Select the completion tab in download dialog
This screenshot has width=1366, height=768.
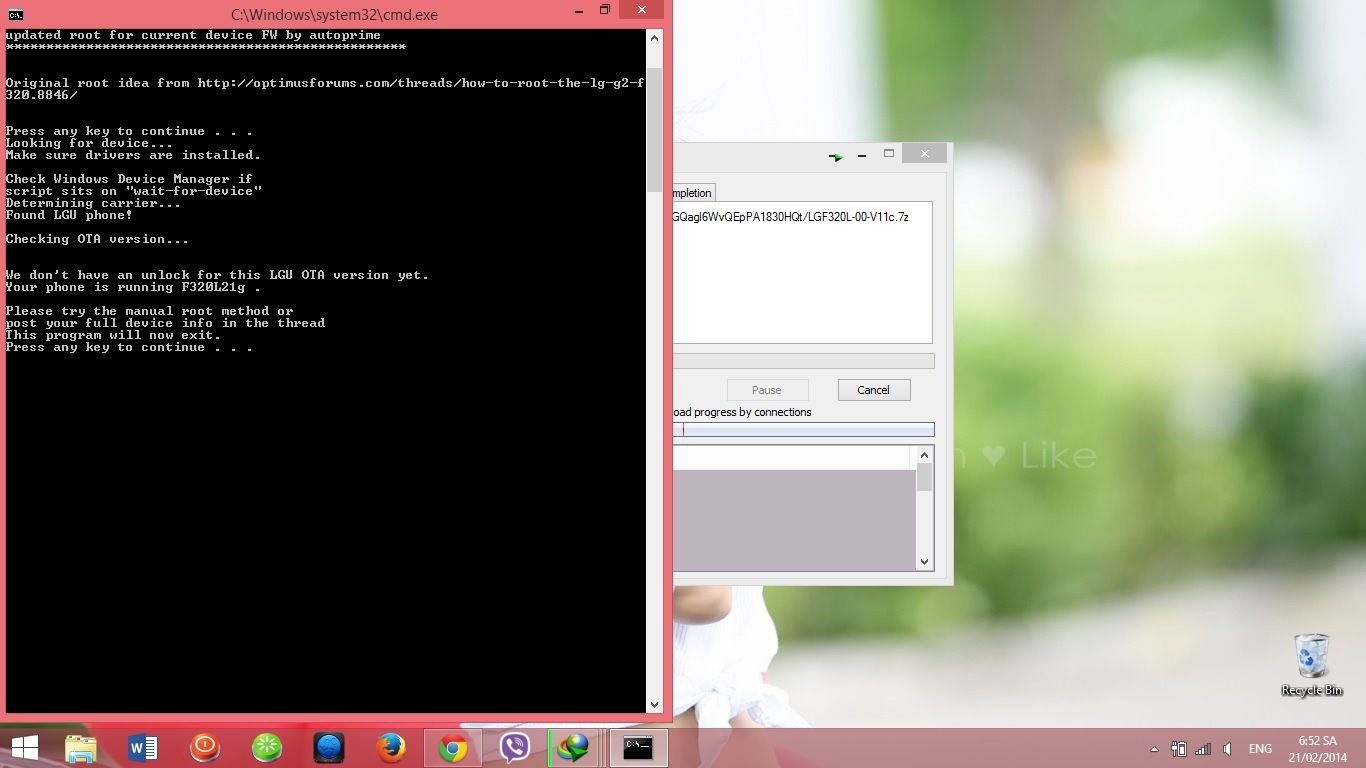[692, 193]
